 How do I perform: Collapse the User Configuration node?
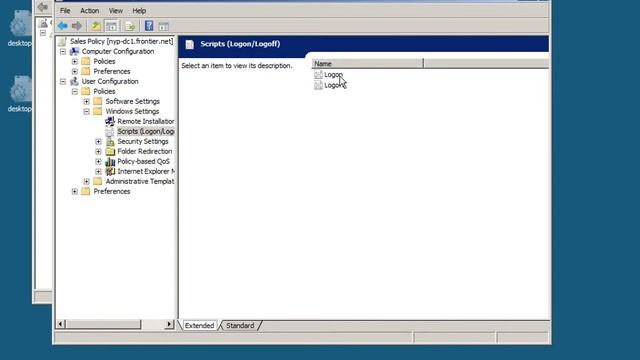[63, 81]
